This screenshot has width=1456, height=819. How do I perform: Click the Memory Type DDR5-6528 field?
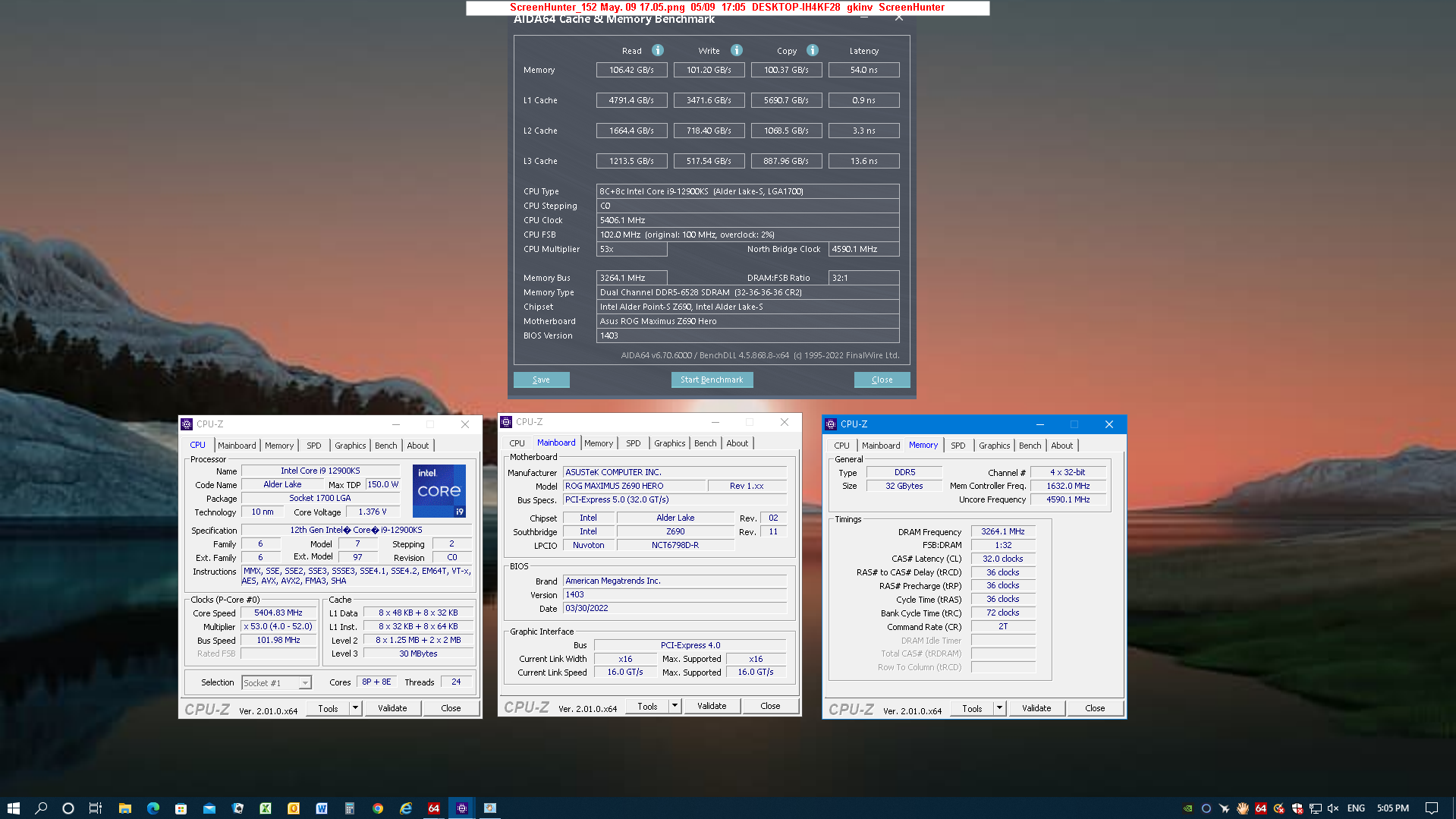(x=747, y=292)
